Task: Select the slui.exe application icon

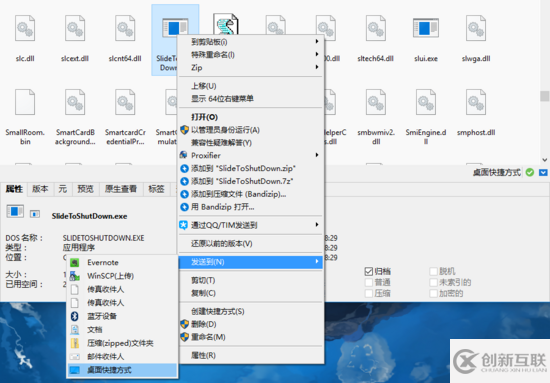Action: [425, 28]
